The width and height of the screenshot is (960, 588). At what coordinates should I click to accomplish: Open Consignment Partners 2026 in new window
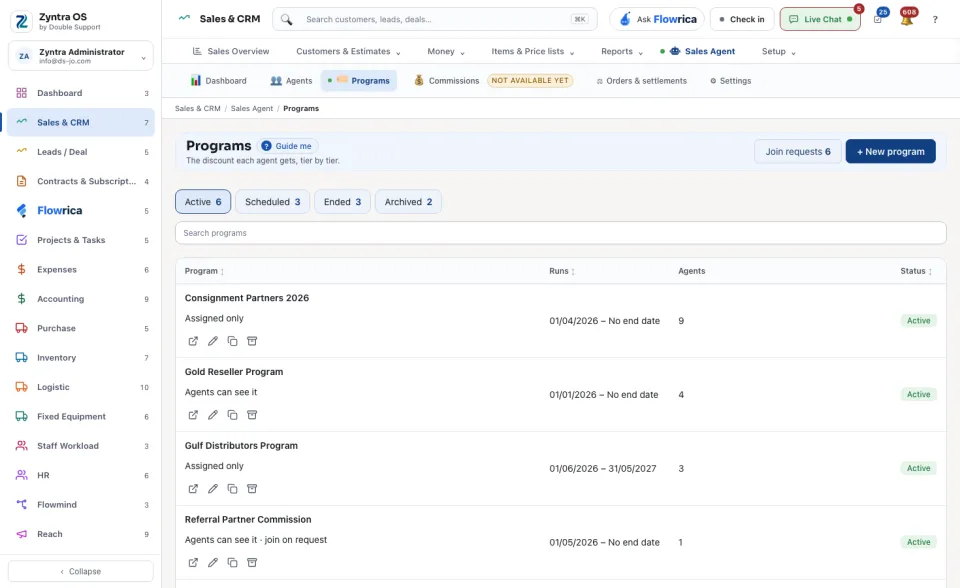click(193, 341)
